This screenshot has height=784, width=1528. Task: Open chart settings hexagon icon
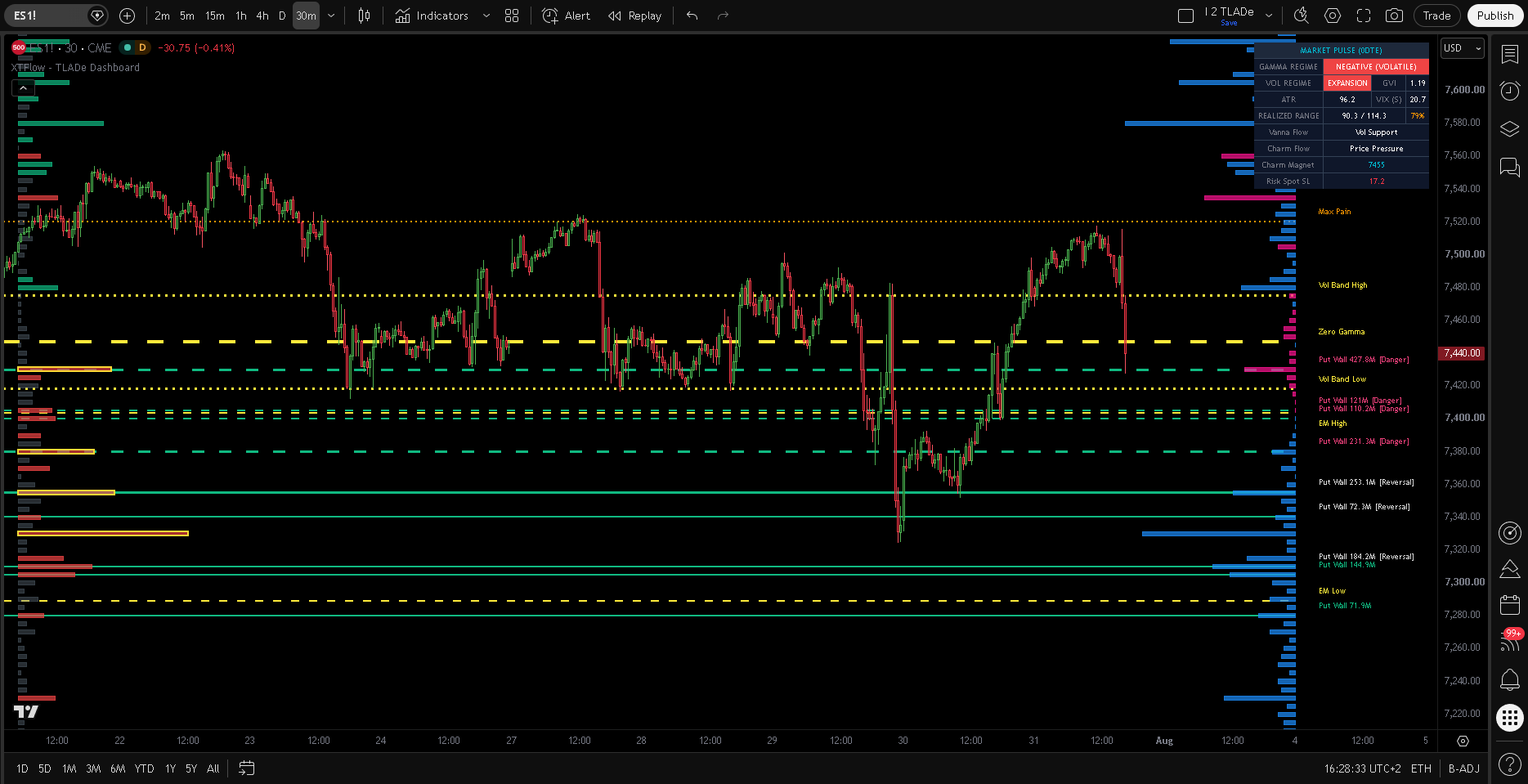pyautogui.click(x=1333, y=16)
